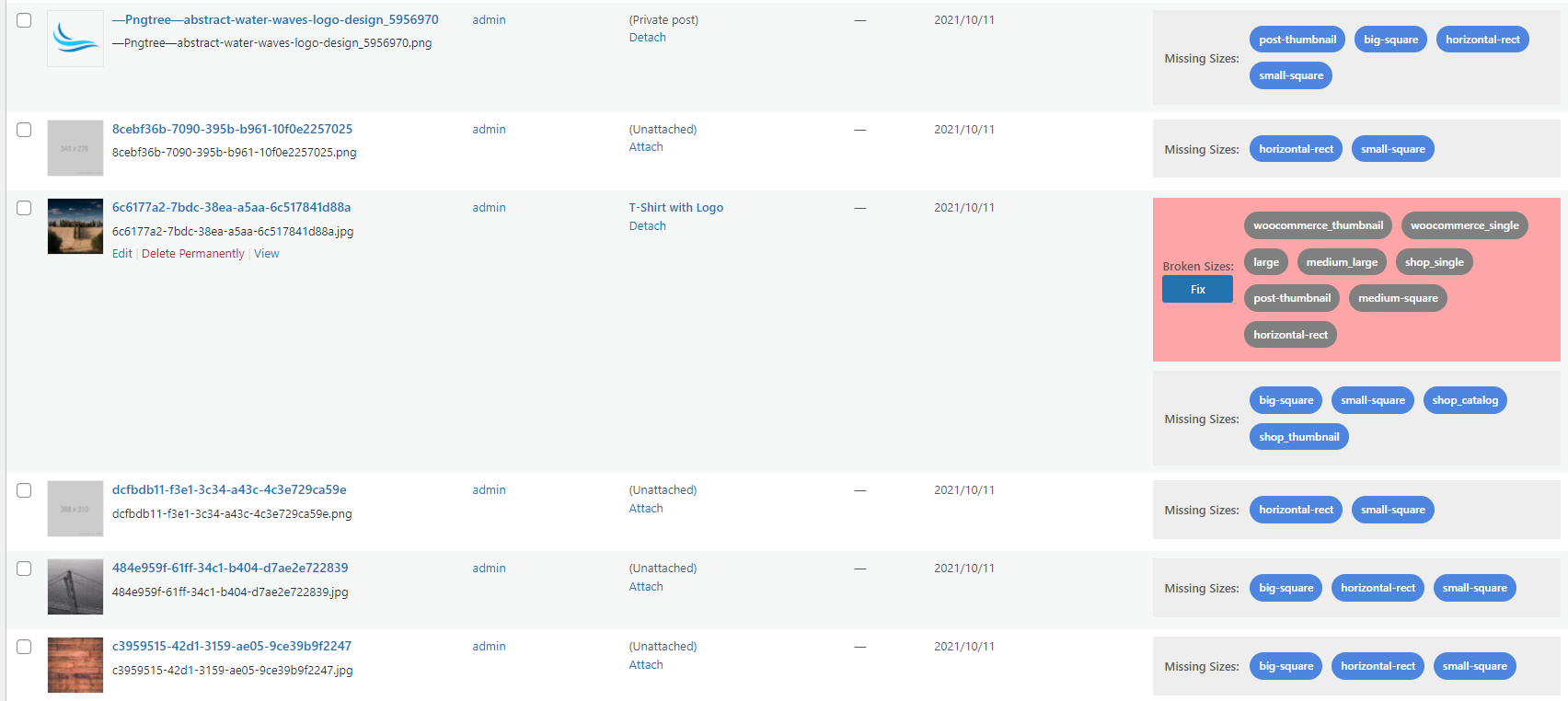1568x701 pixels.
Task: Select the water-waves logo row checkbox
Action: click(x=24, y=19)
